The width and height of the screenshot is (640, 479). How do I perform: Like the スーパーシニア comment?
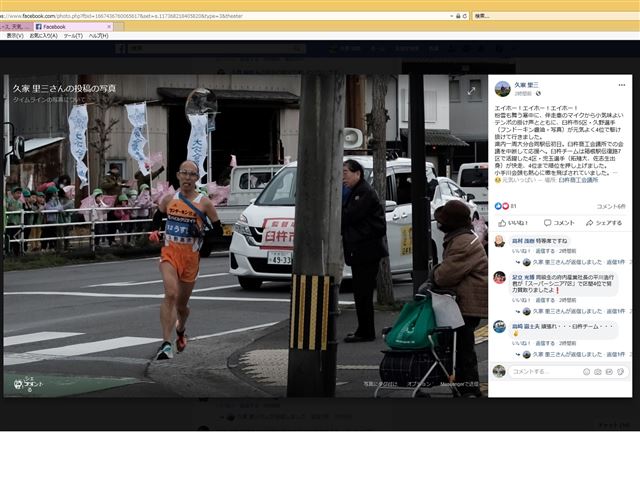point(521,300)
